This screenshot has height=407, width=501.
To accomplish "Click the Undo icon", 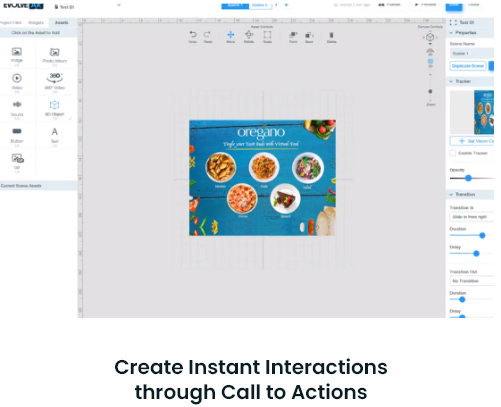I will [x=193, y=36].
